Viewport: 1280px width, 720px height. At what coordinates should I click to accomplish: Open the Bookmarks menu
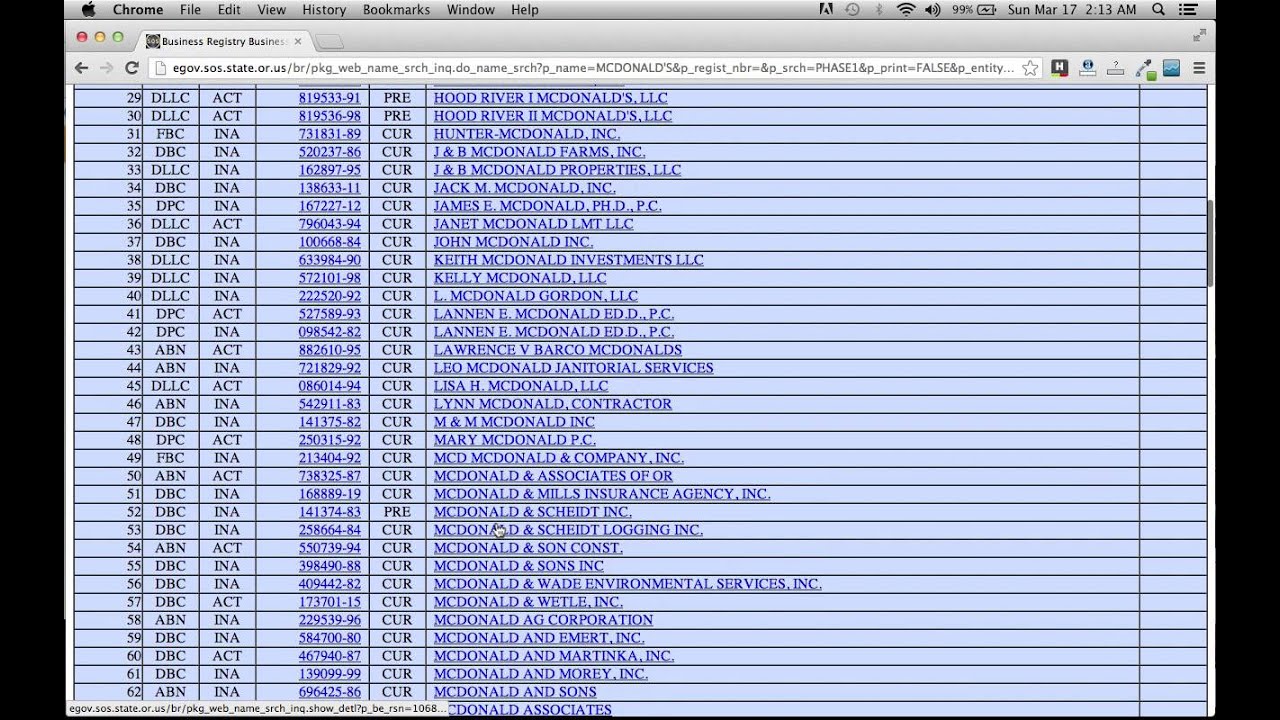(396, 9)
